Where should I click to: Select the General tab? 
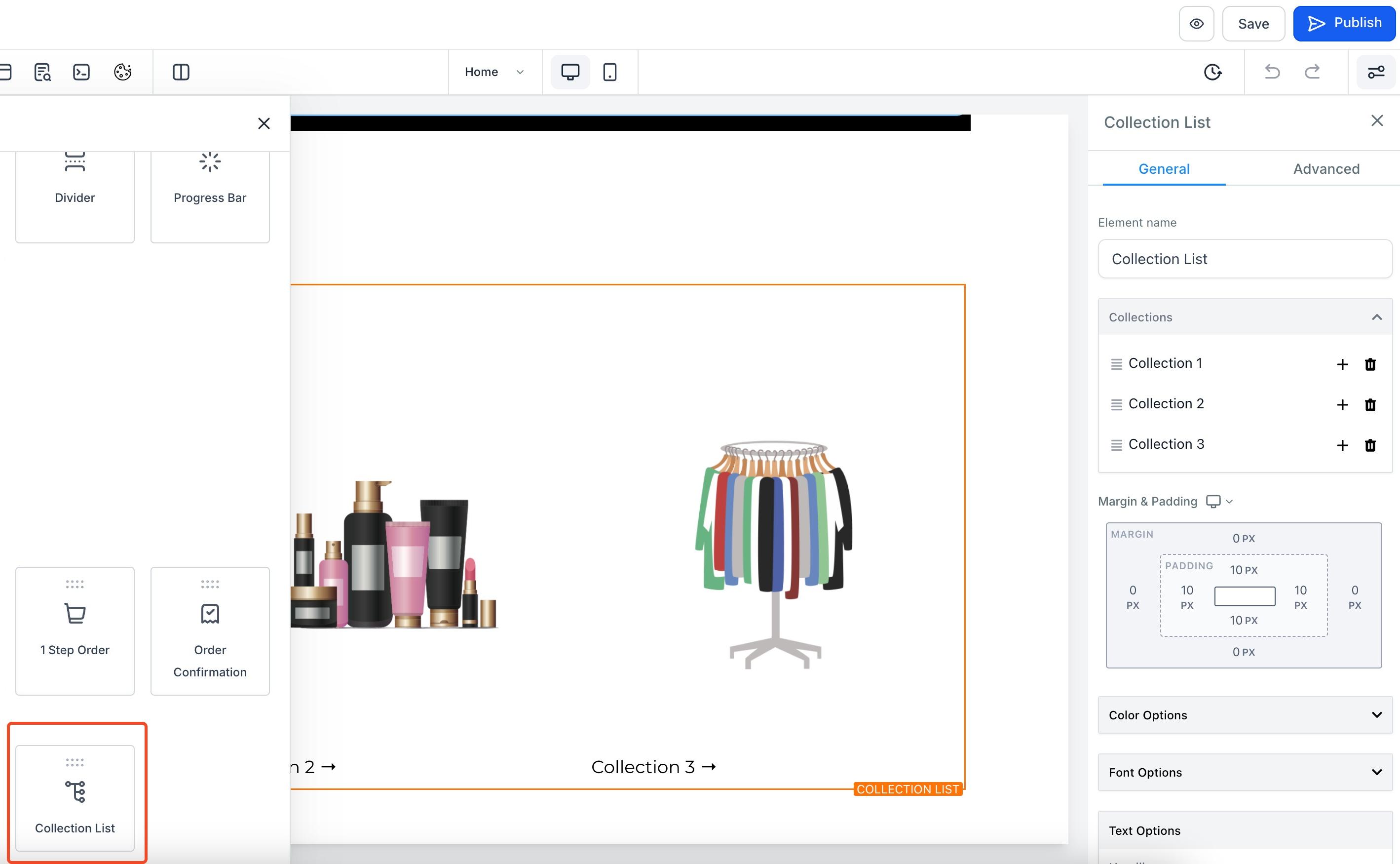(1164, 169)
